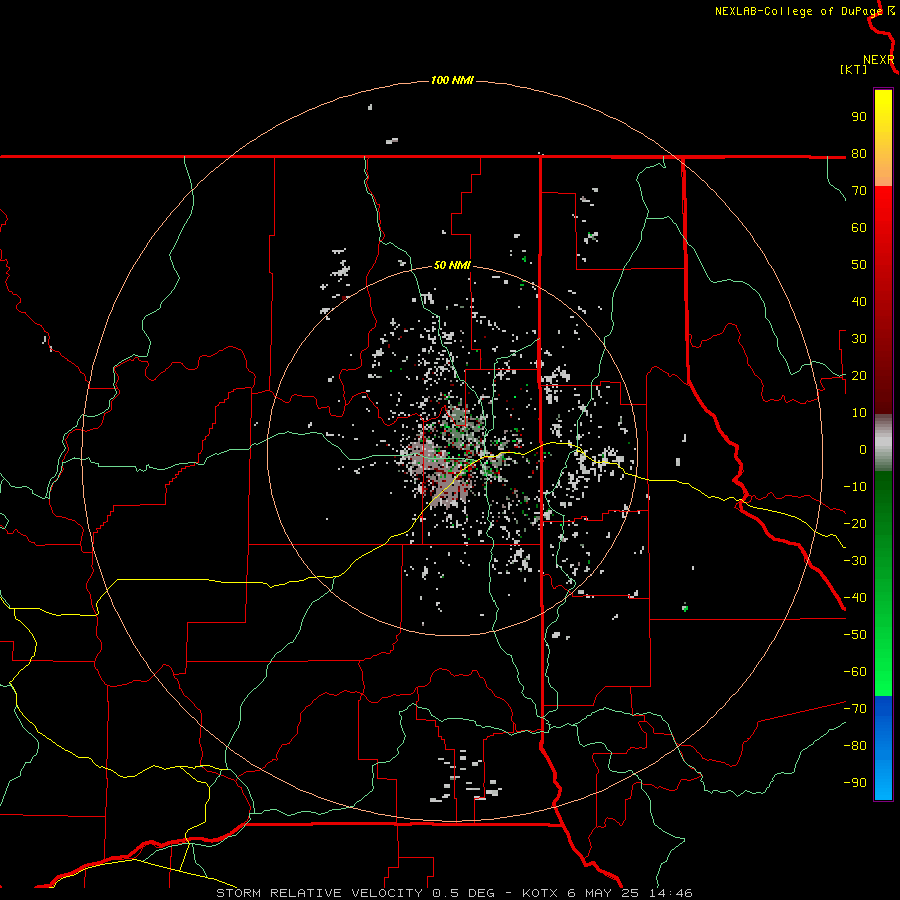Click the 50 NMI range ring label
The width and height of the screenshot is (900, 900).
(452, 265)
